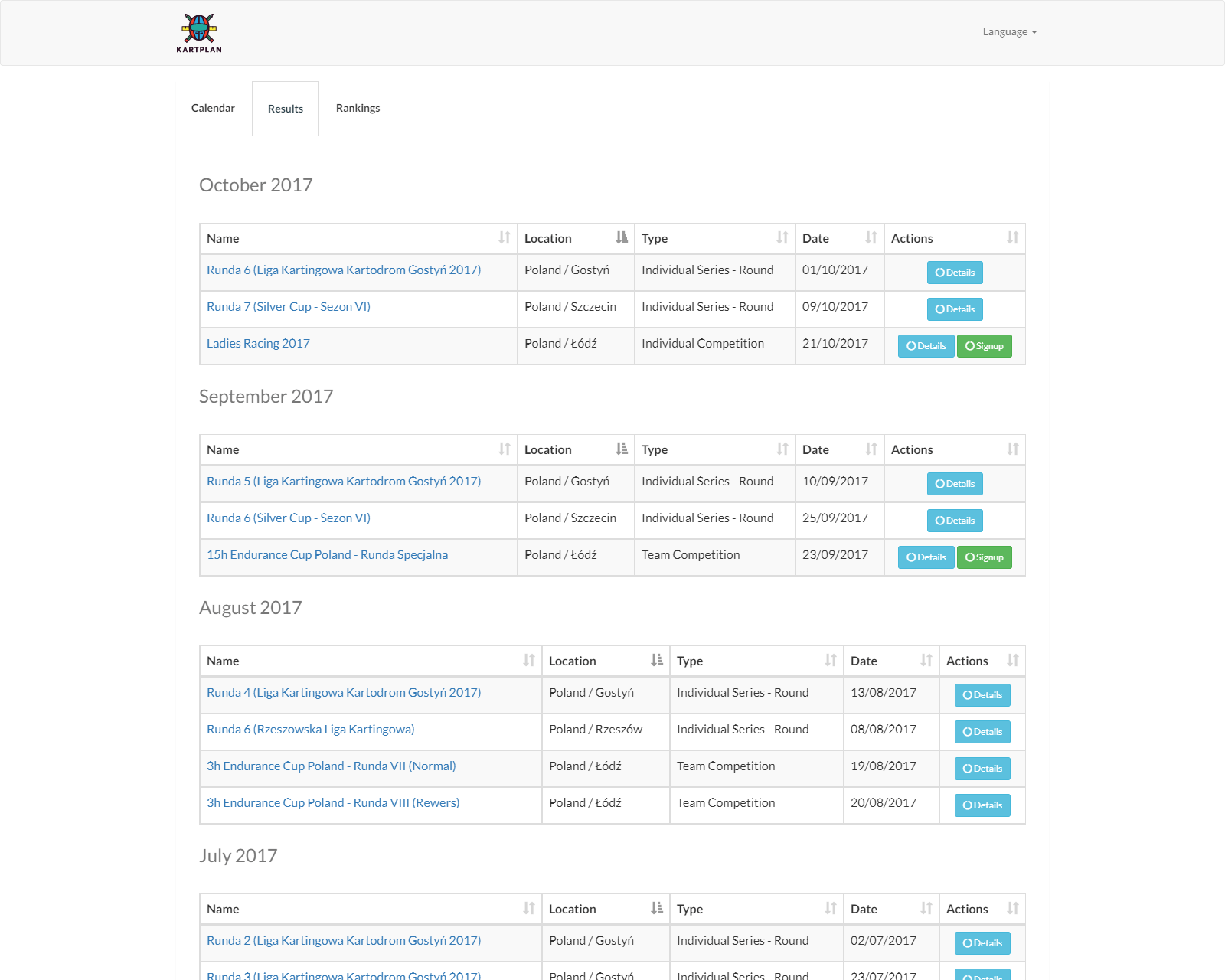1225x980 pixels.
Task: Sort September table by Location icon
Action: (x=622, y=449)
